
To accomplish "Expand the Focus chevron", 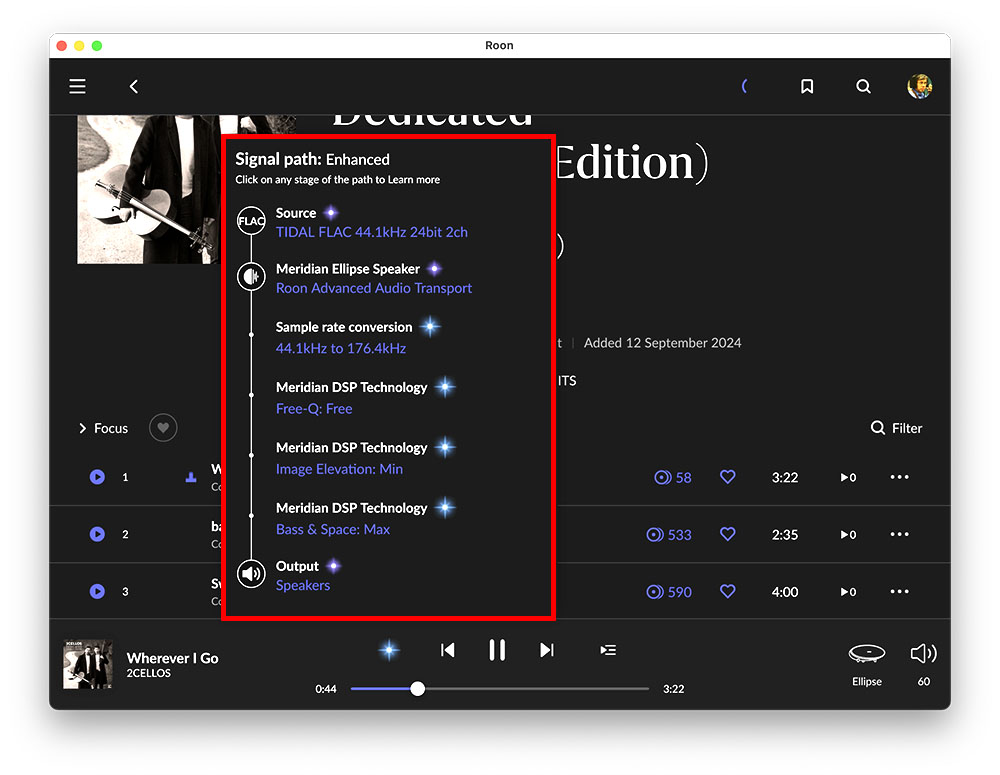I will pos(83,428).
